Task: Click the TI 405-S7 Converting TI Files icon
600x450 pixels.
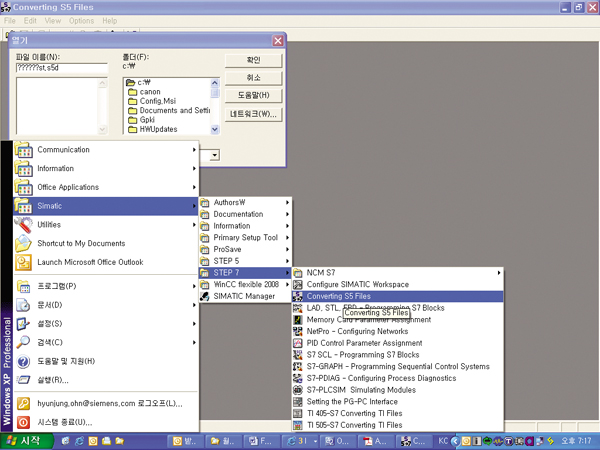Action: pos(298,414)
